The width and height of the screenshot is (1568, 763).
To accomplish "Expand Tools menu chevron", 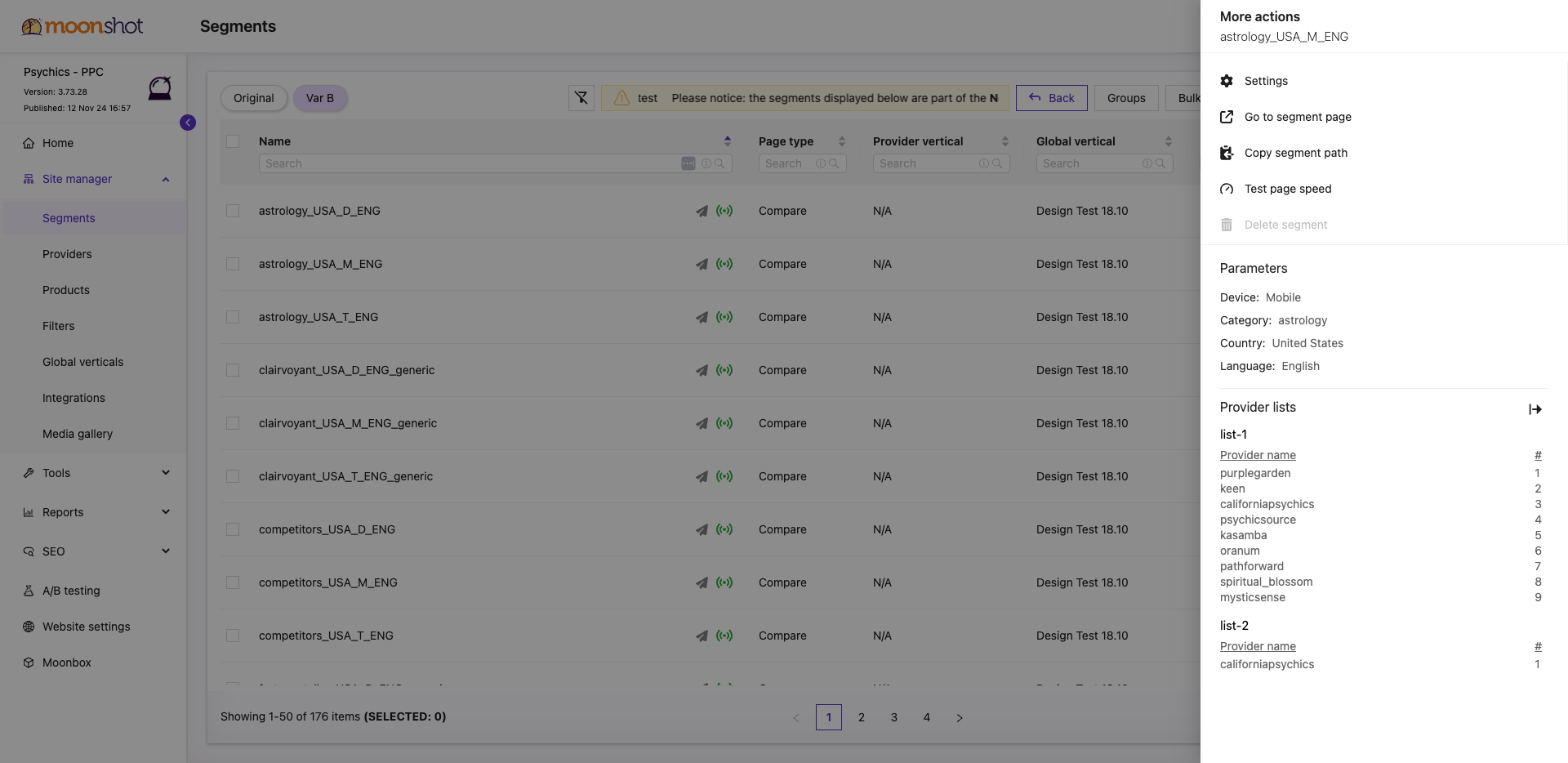I will (166, 473).
